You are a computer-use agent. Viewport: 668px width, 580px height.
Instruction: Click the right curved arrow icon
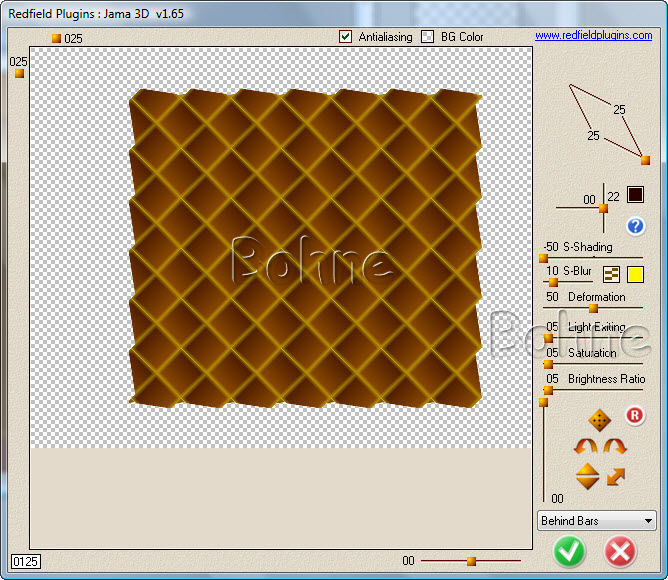coord(614,447)
